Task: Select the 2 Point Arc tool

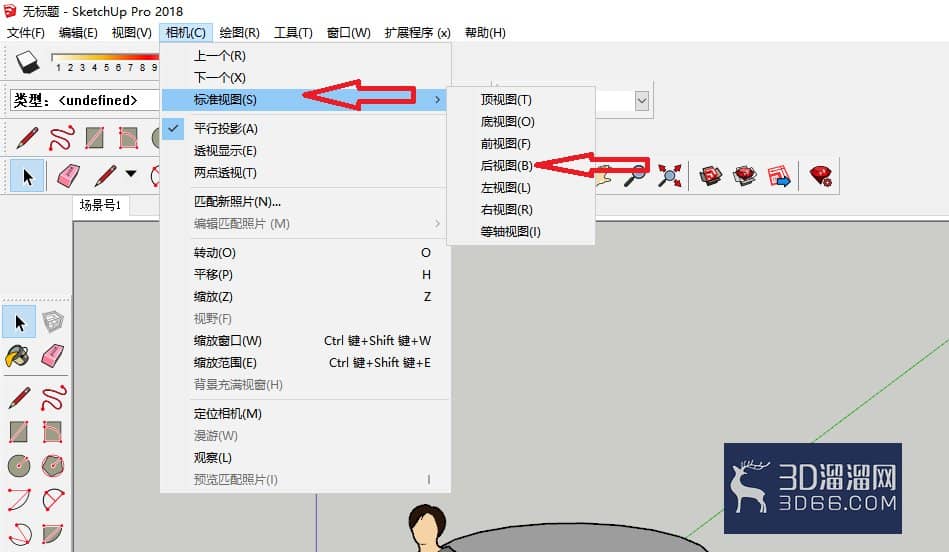Action: 53,500
